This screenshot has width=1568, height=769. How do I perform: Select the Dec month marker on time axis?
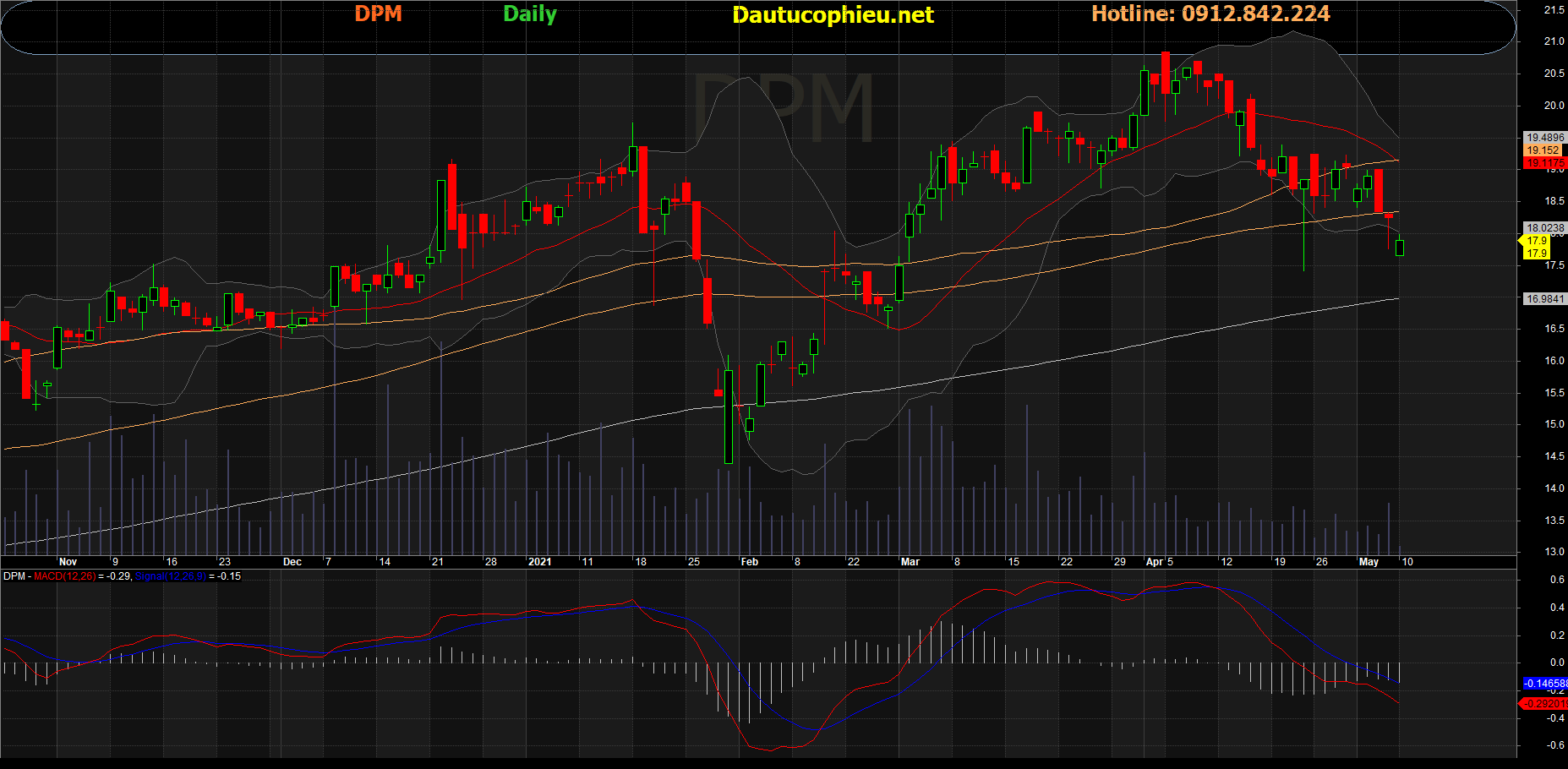[x=292, y=562]
